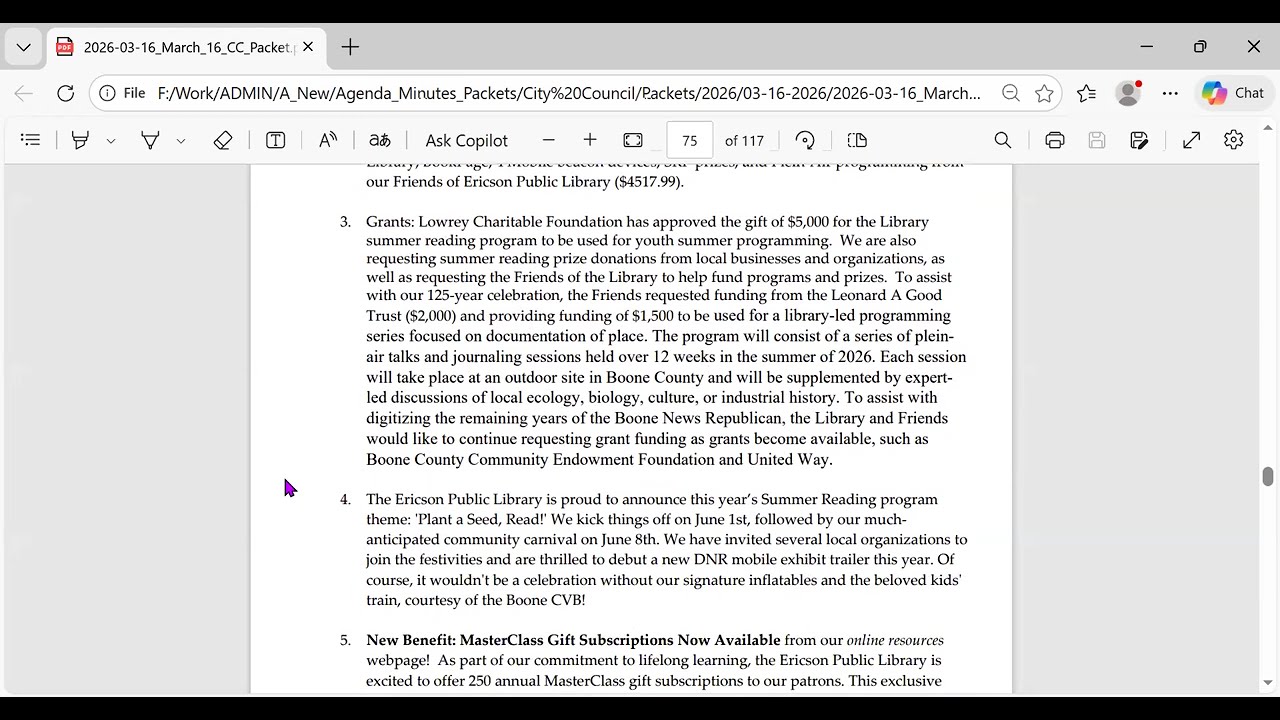Restore down the browser window
1280x720 pixels.
coord(1200,47)
